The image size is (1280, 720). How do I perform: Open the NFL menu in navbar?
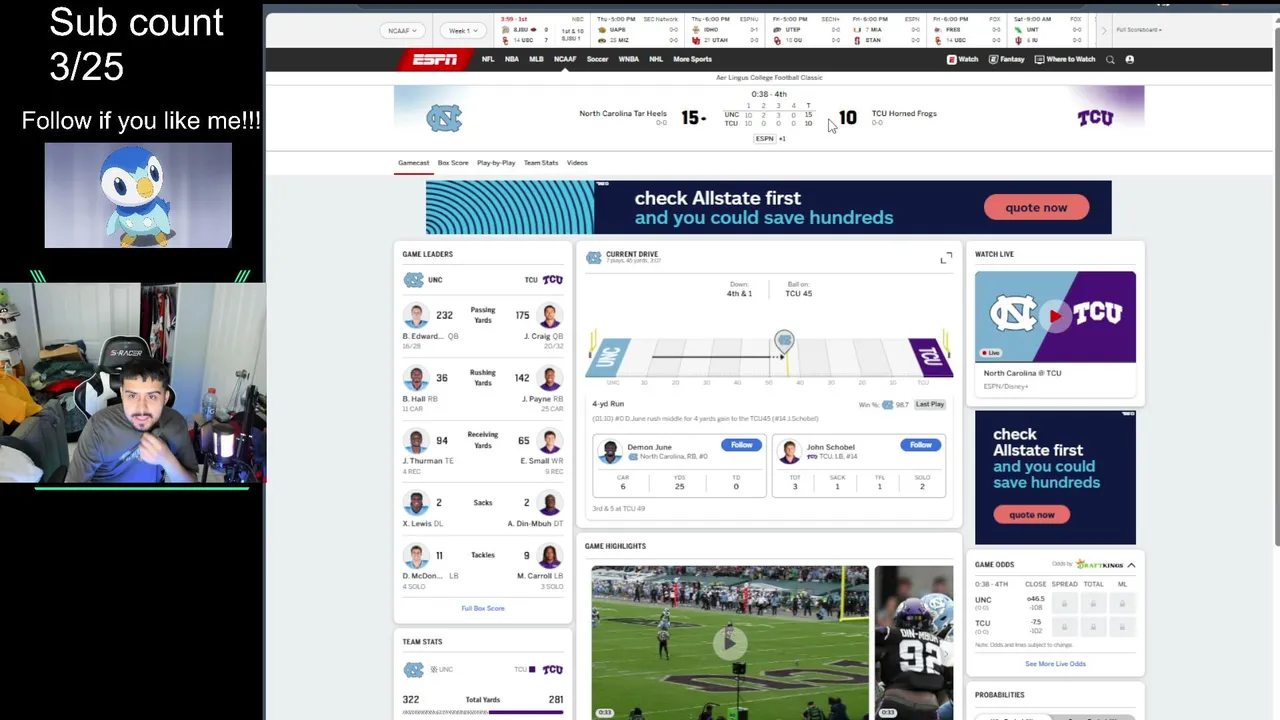click(488, 59)
